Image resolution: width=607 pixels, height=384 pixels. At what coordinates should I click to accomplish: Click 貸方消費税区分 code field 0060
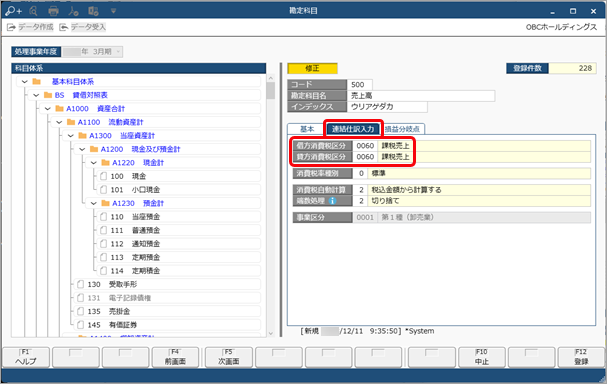365,157
